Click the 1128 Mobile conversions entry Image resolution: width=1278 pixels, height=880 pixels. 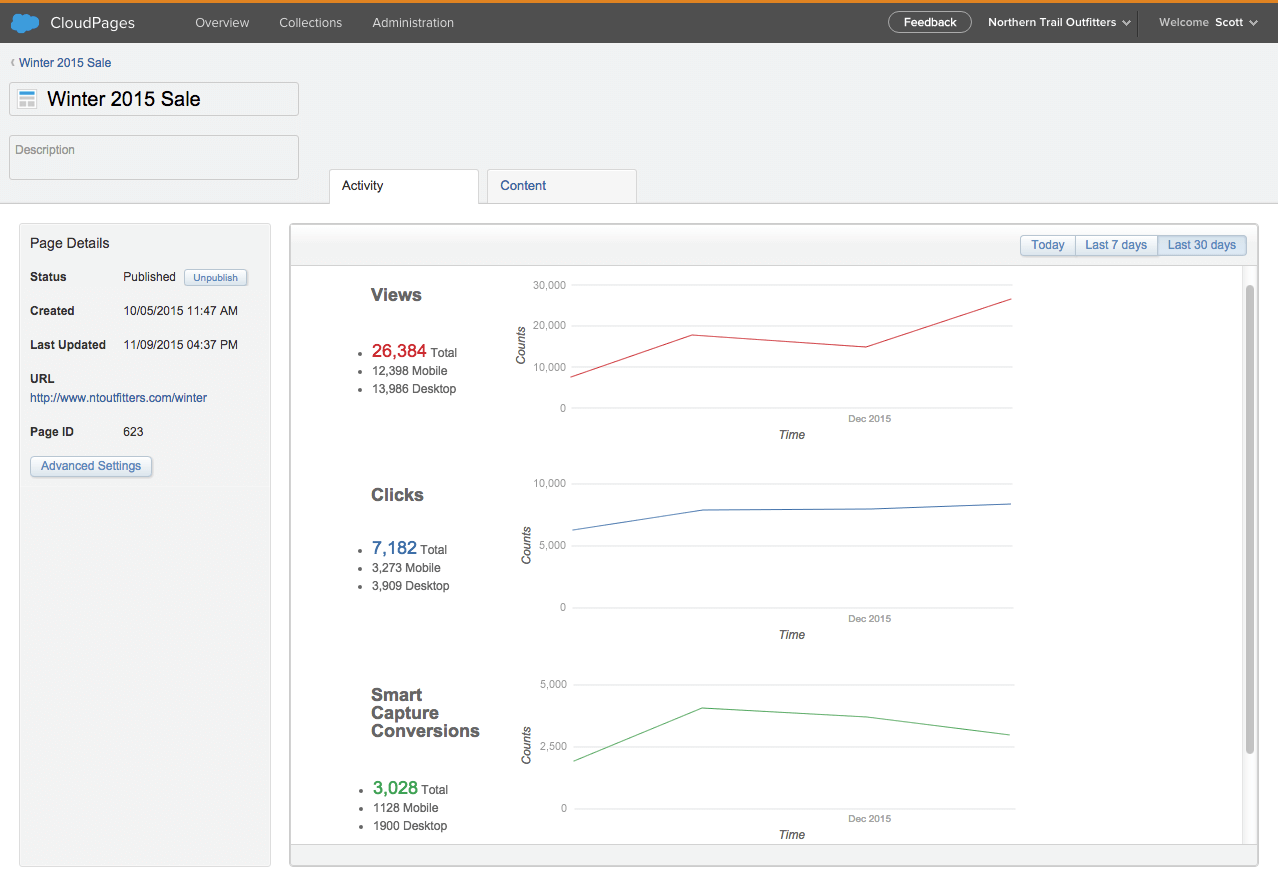tap(405, 808)
